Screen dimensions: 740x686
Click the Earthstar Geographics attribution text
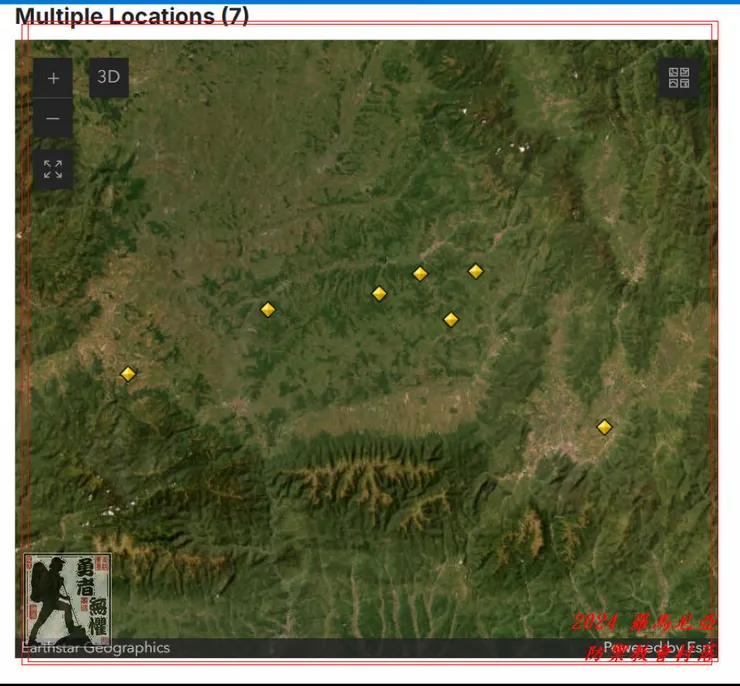pos(95,648)
